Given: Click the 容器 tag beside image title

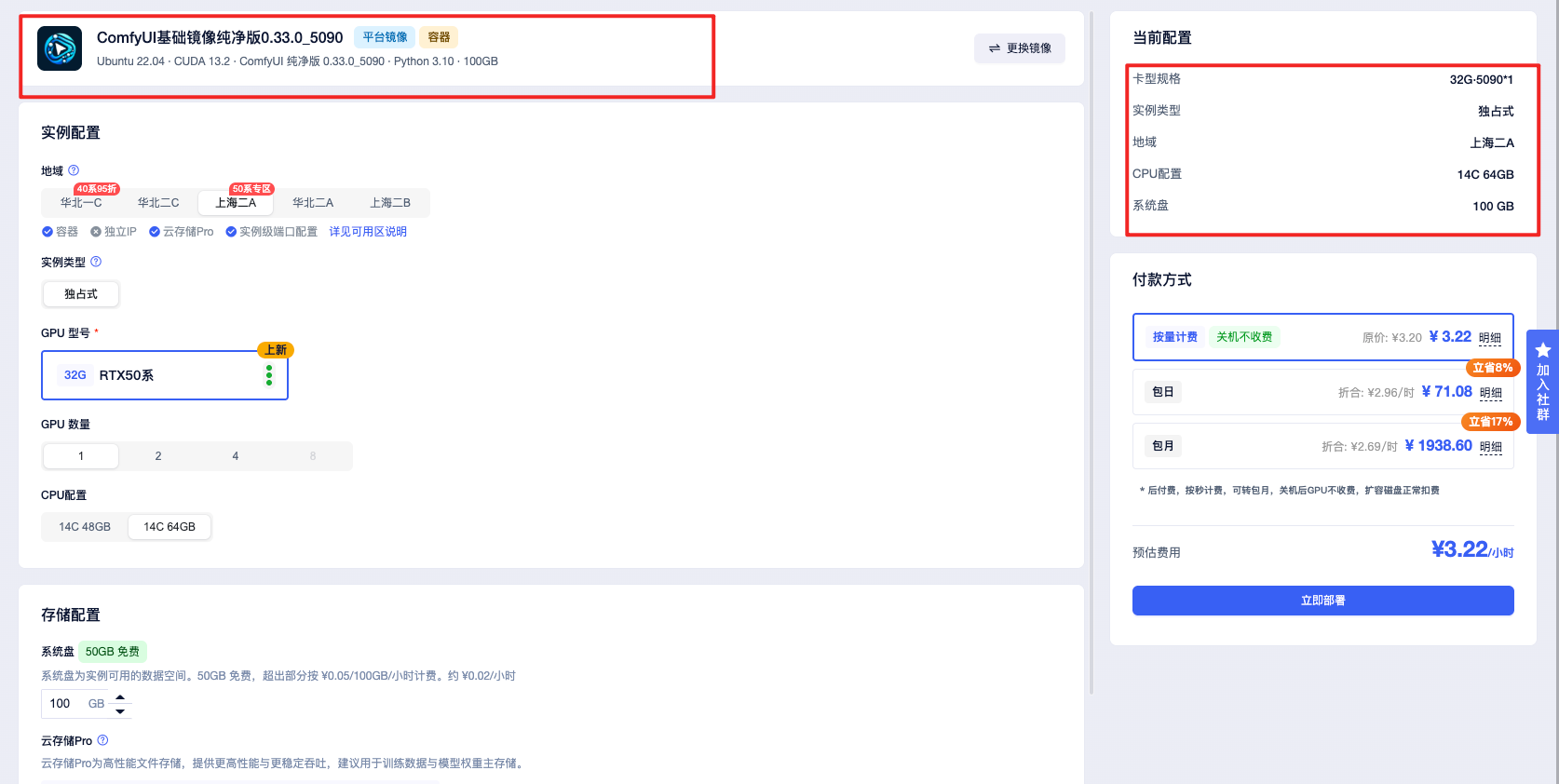Looking at the screenshot, I should pos(439,37).
